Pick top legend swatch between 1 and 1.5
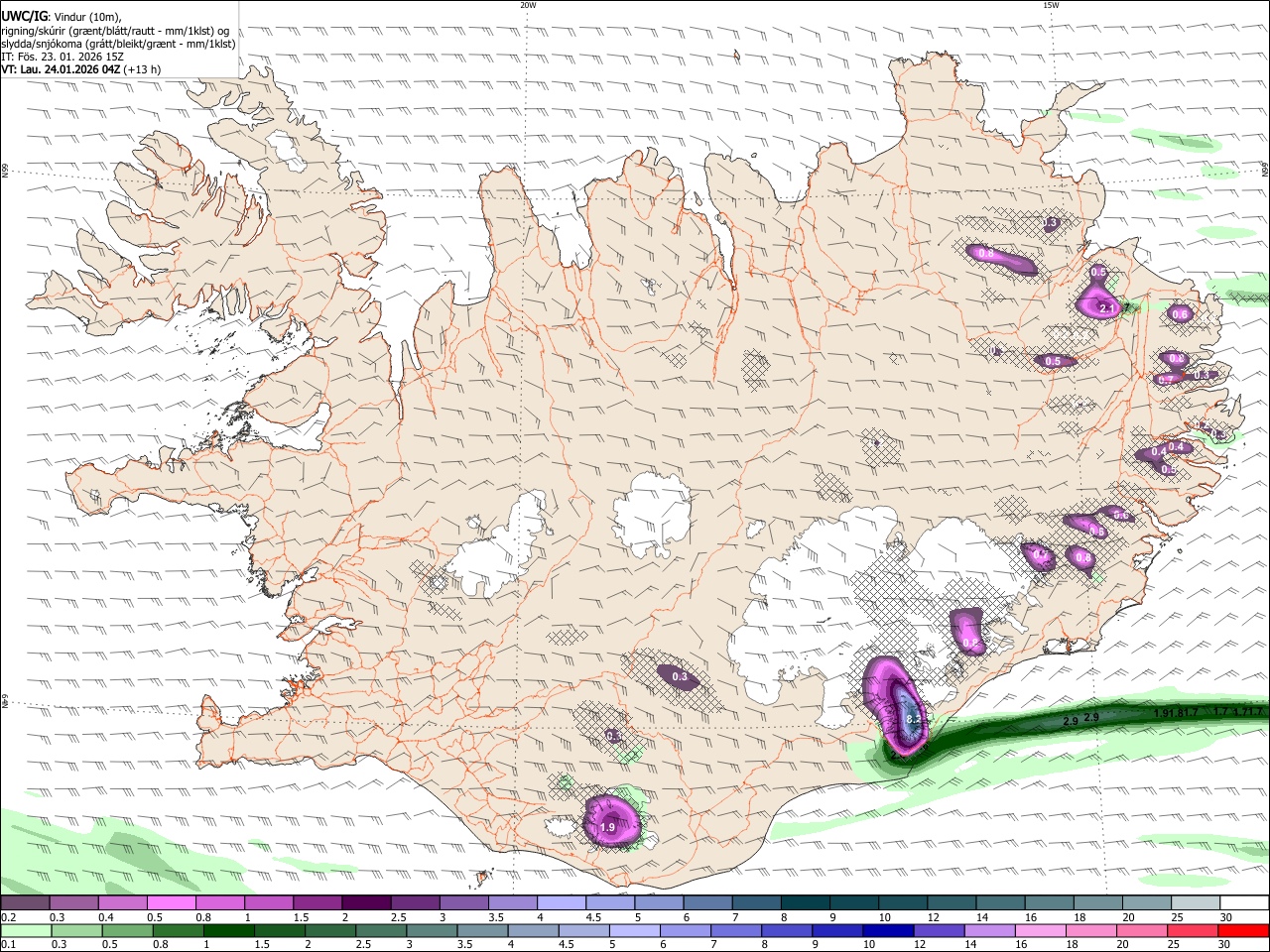1270x952 pixels. point(269,902)
